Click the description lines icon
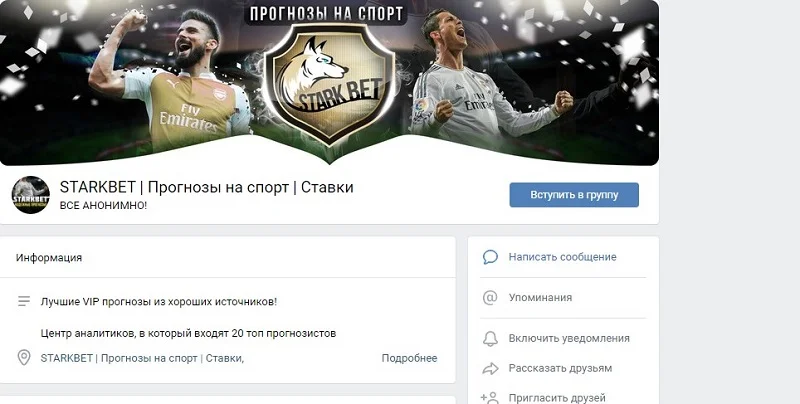This screenshot has width=800, height=404. pos(24,301)
